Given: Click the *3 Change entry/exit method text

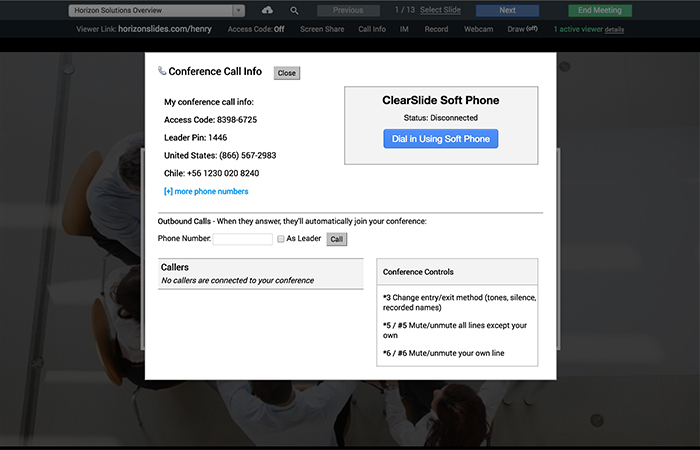Looking at the screenshot, I should pos(459,302).
